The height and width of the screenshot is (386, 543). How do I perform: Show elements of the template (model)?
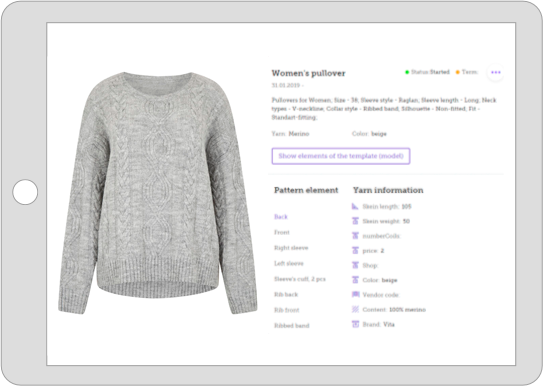point(341,156)
